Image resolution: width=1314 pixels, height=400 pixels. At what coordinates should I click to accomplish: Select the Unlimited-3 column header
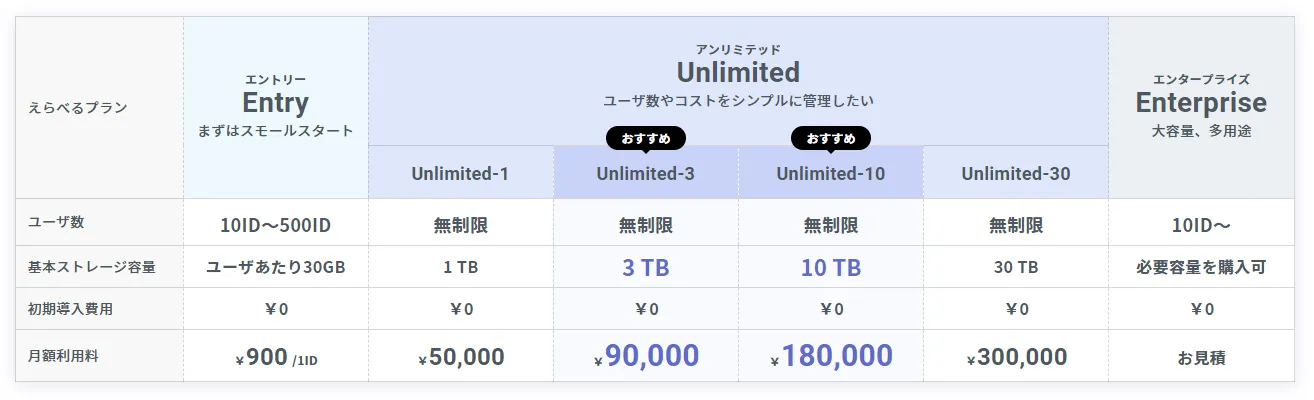tap(645, 173)
